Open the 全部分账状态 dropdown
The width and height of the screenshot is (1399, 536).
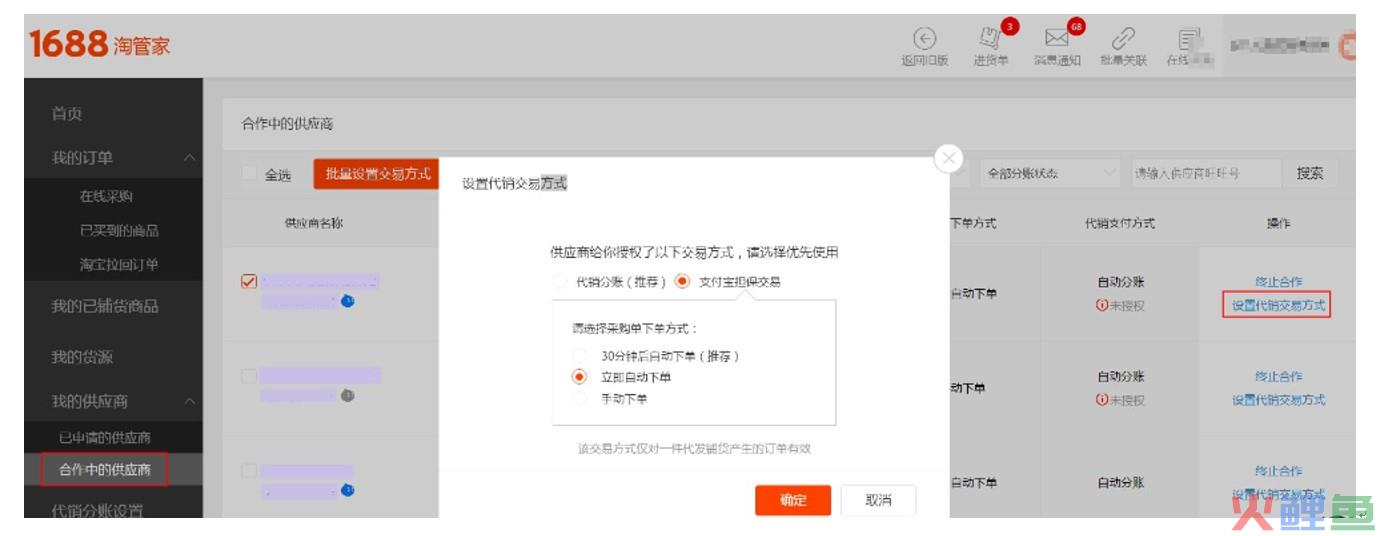1049,173
